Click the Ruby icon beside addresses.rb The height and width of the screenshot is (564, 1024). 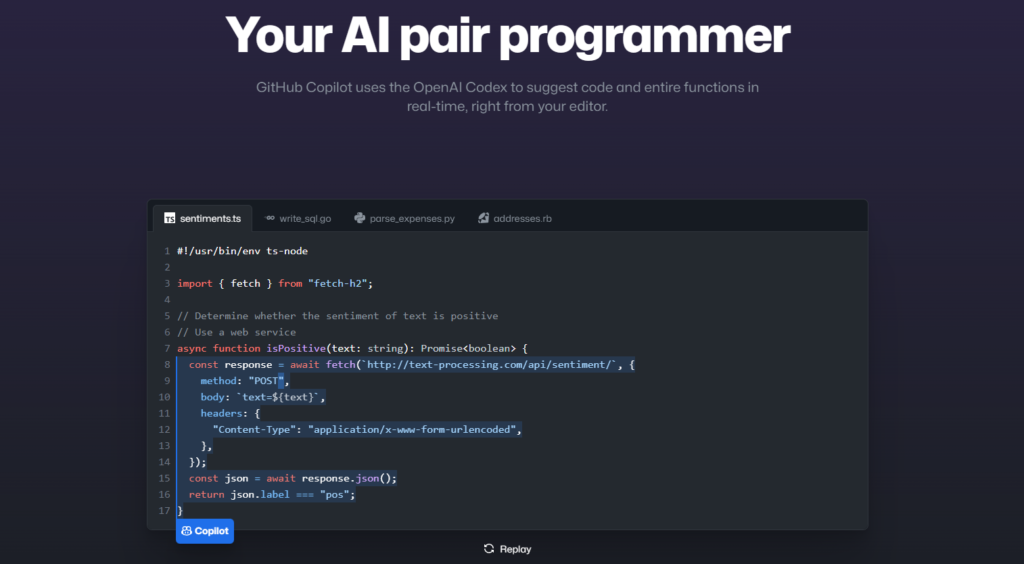coord(483,219)
